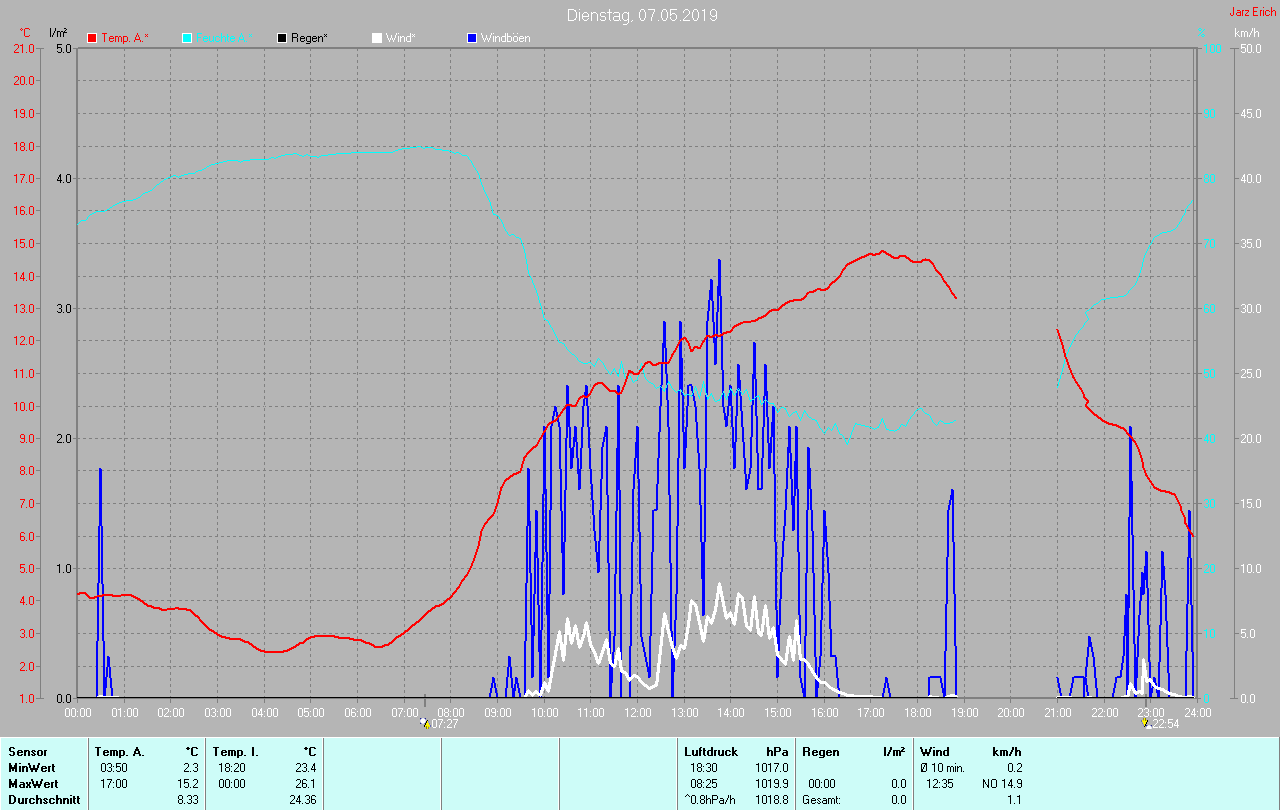Viewport: 1280px width, 810px height.
Task: Click the Durchschnitt row label
Action: [x=42, y=800]
